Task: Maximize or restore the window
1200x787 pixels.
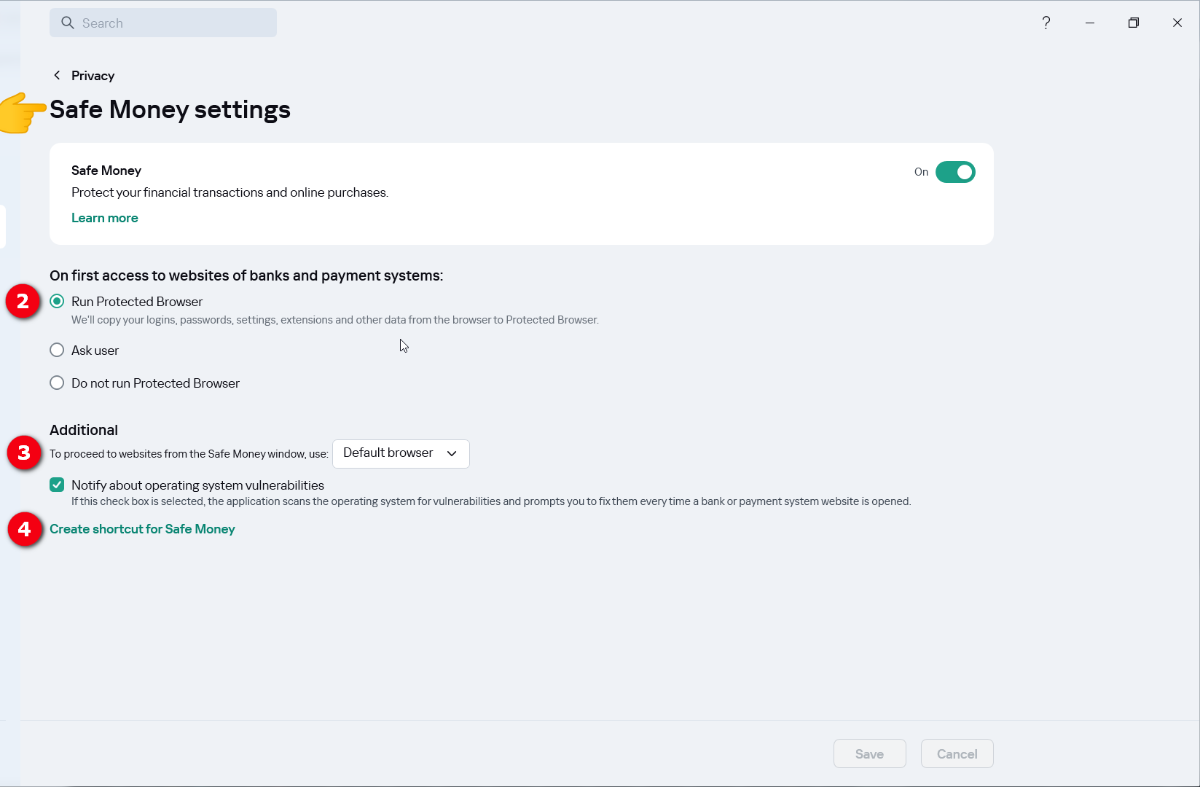Action: coord(1133,23)
